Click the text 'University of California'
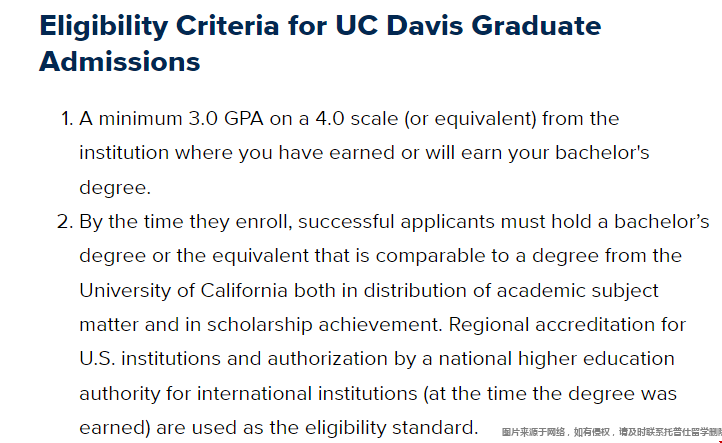The width and height of the screenshot is (722, 443). click(183, 291)
